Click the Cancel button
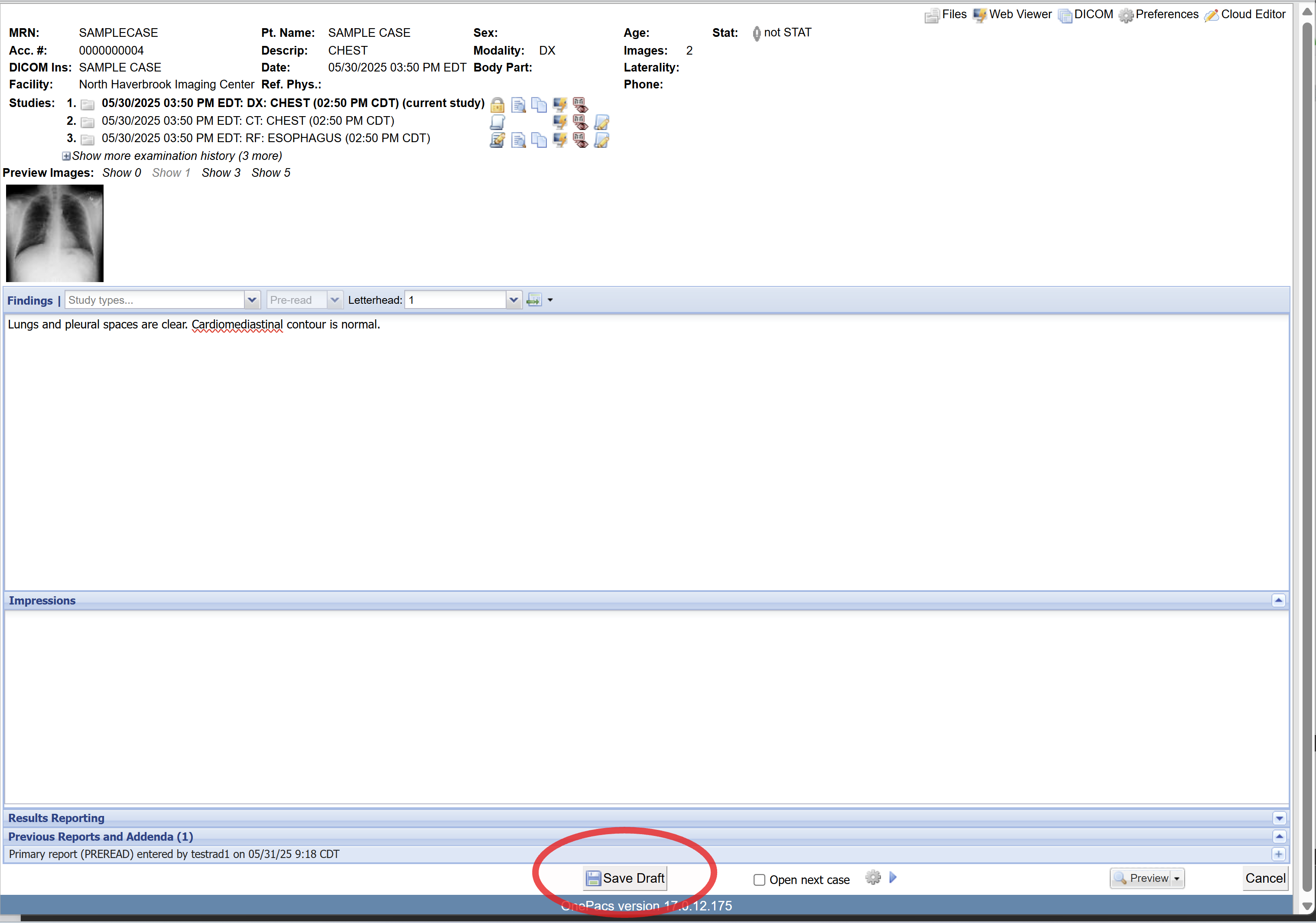1316x923 pixels. coord(1265,878)
